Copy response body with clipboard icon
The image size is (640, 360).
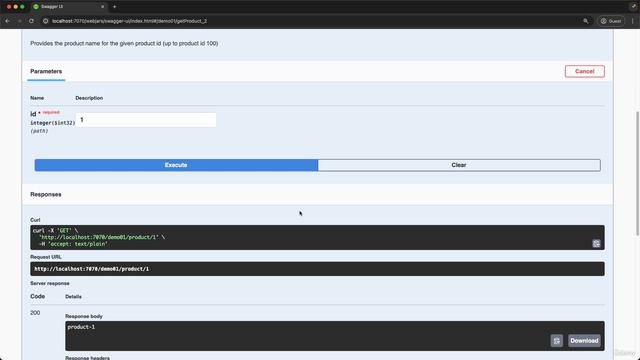[557, 340]
